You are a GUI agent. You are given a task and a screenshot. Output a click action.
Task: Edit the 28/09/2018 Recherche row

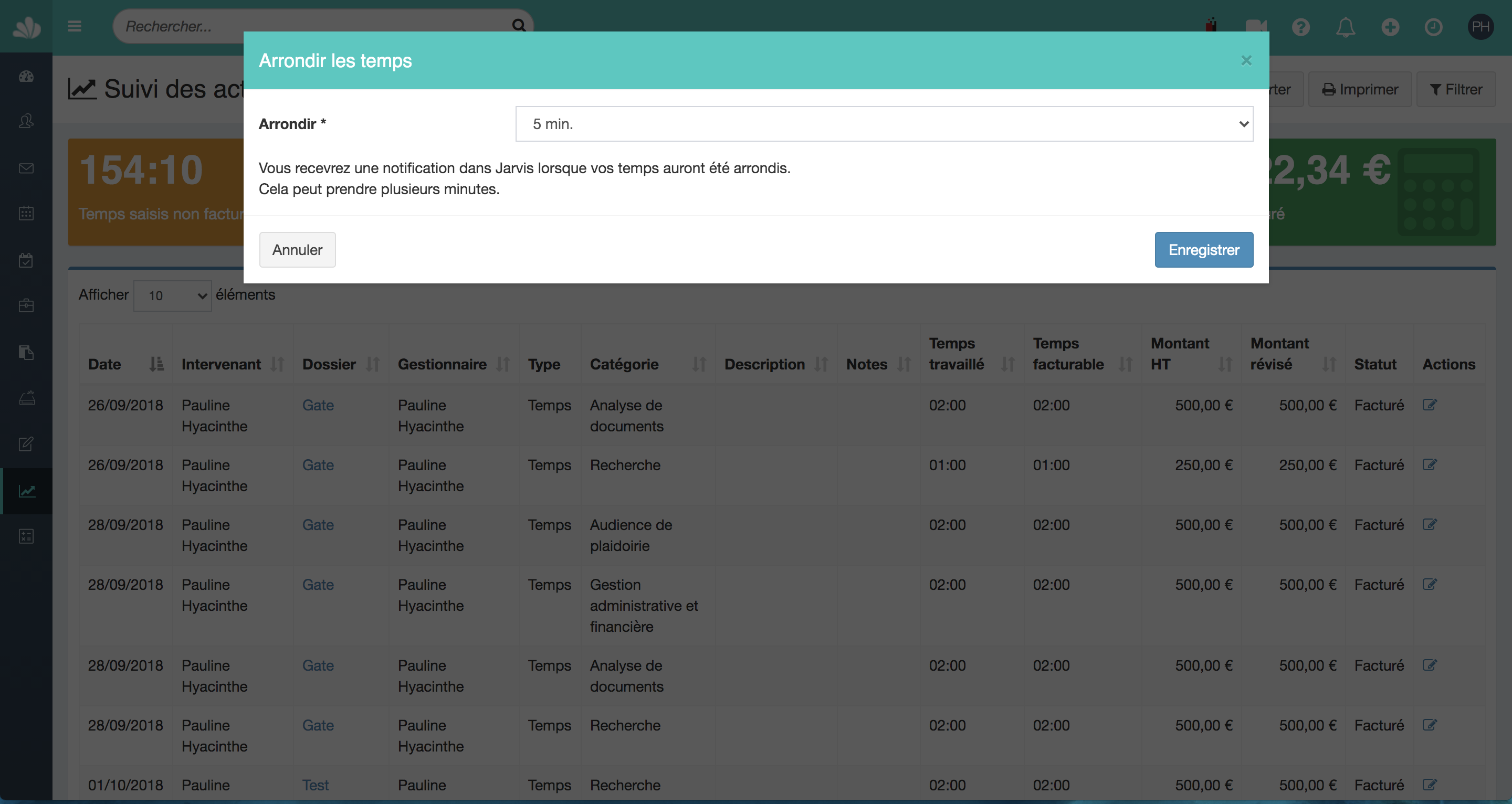coord(1430,725)
